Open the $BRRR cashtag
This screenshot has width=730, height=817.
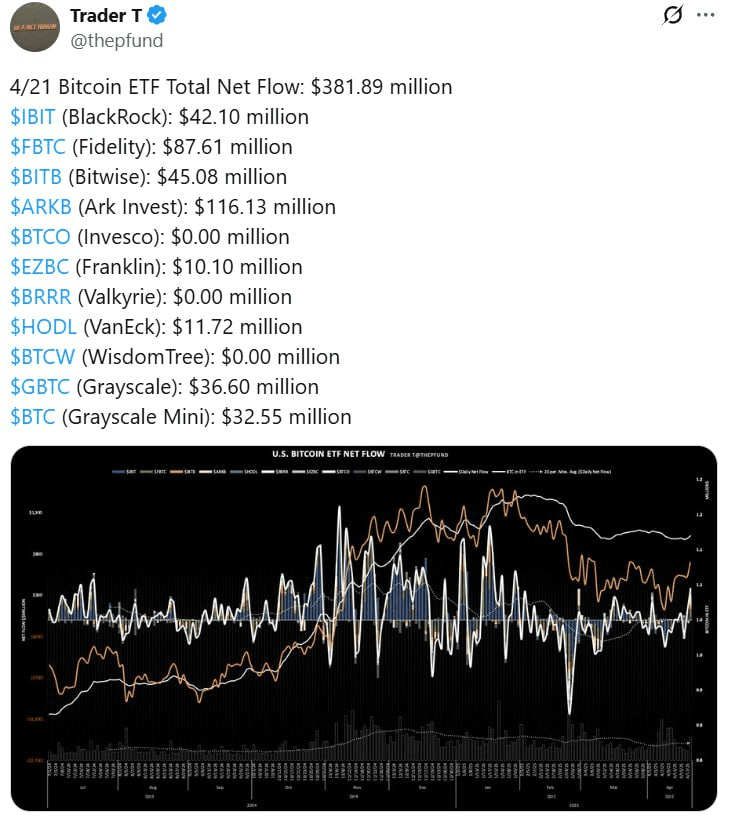tap(41, 297)
